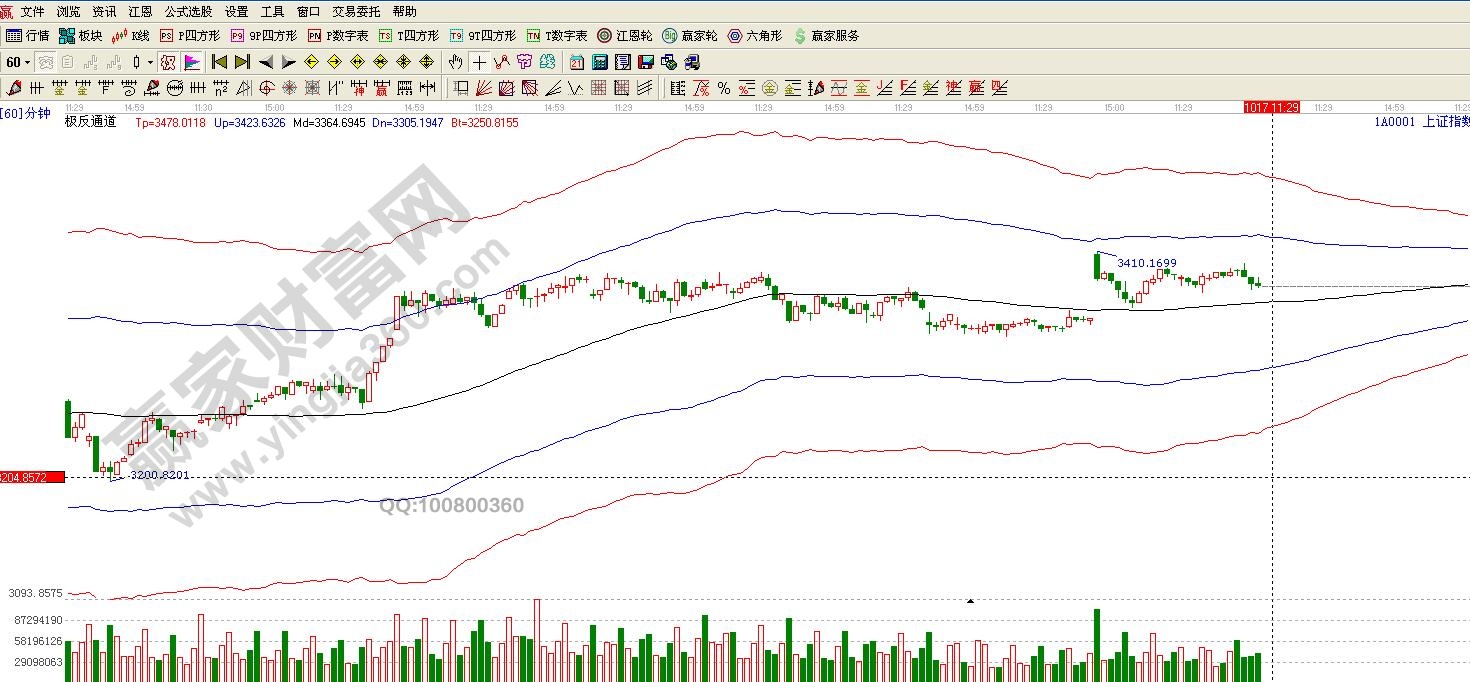Toggle the pink flag marker button
The image size is (1470, 682).
tap(191, 62)
